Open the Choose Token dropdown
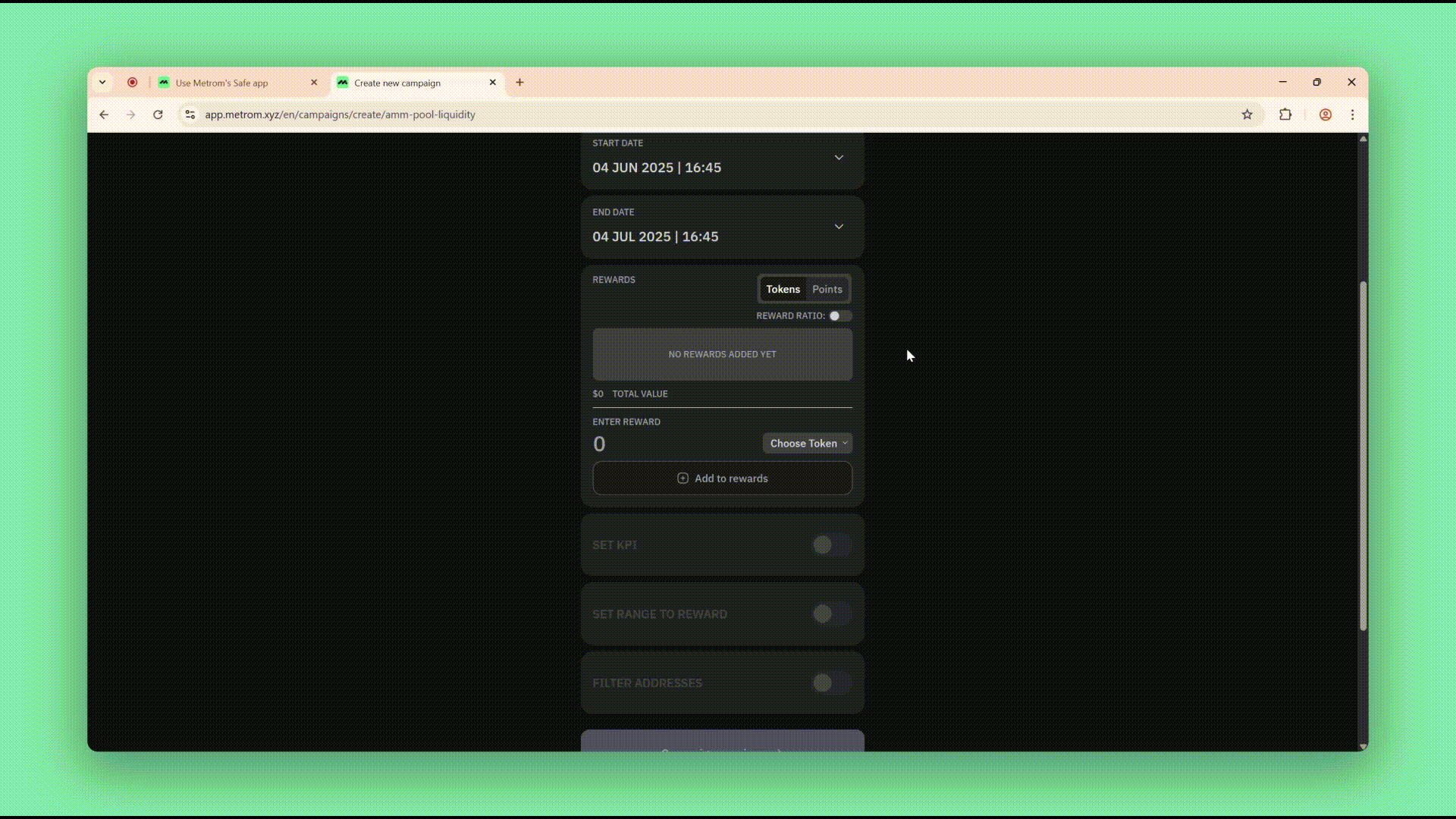This screenshot has height=819, width=1456. 808,444
